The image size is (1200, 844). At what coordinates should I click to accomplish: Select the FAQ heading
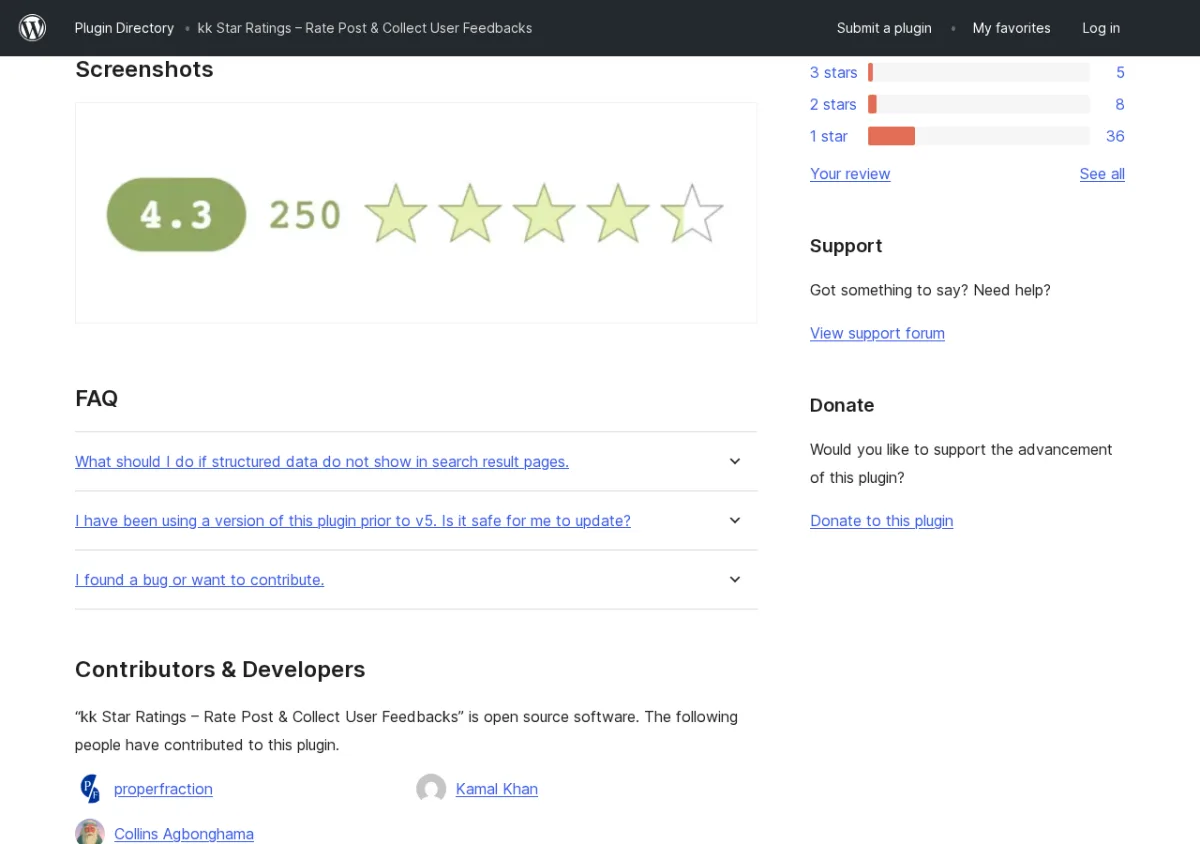click(96, 398)
